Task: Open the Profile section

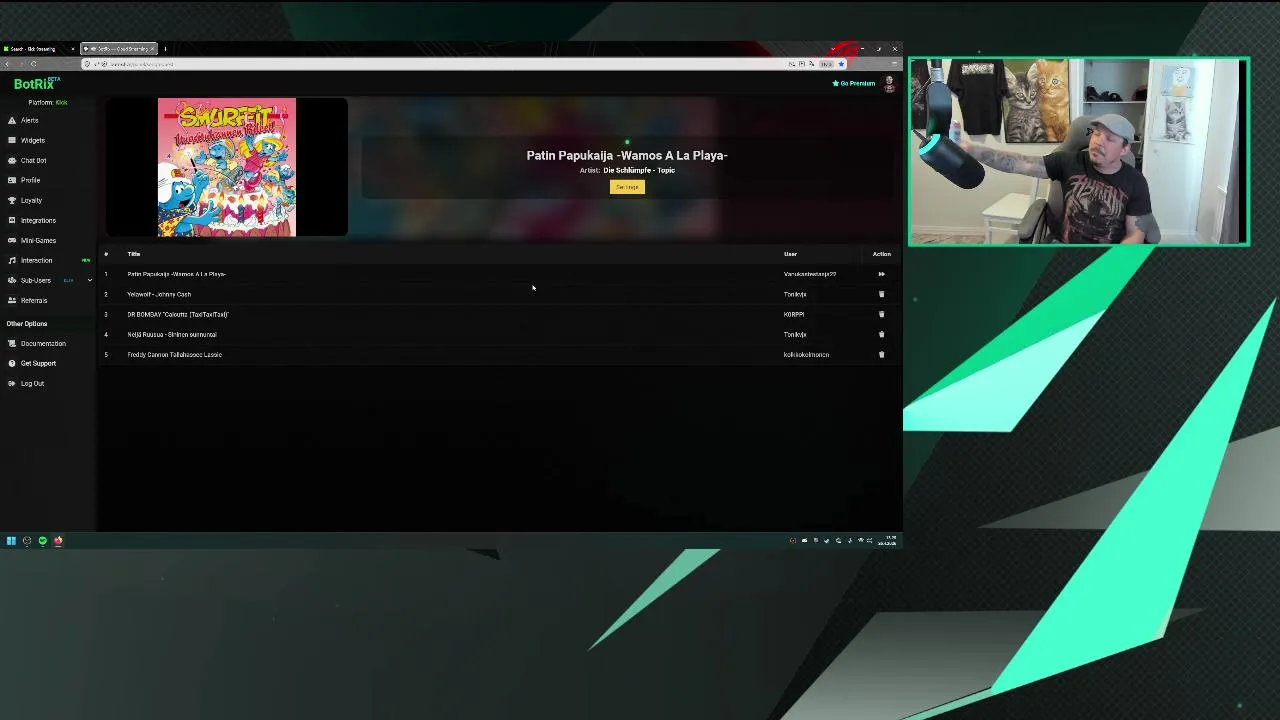Action: coord(30,180)
